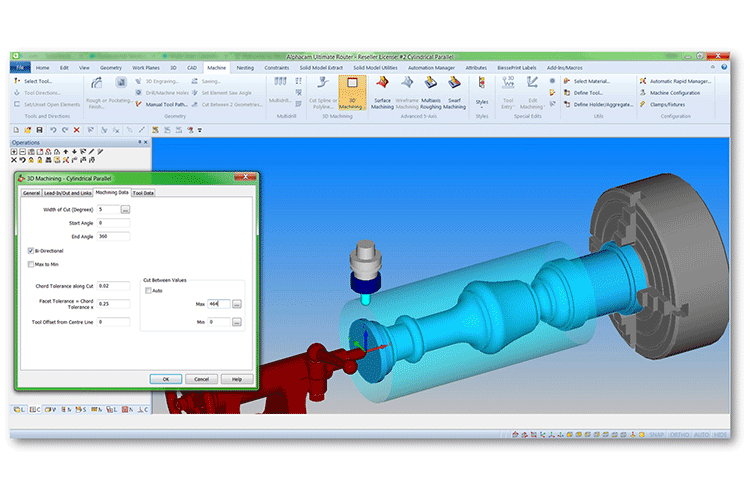The height and width of the screenshot is (500, 750).
Task: Click Tool Entry in Special Edits
Action: tap(508, 92)
